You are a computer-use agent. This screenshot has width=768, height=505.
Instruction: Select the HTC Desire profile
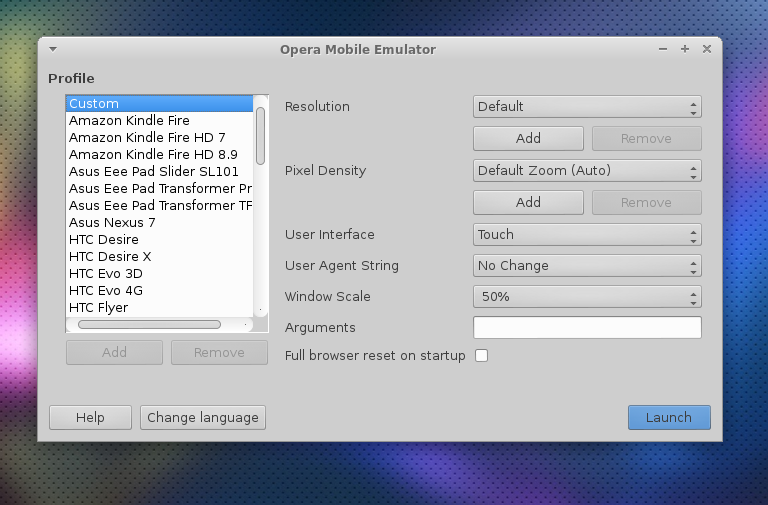click(160, 240)
